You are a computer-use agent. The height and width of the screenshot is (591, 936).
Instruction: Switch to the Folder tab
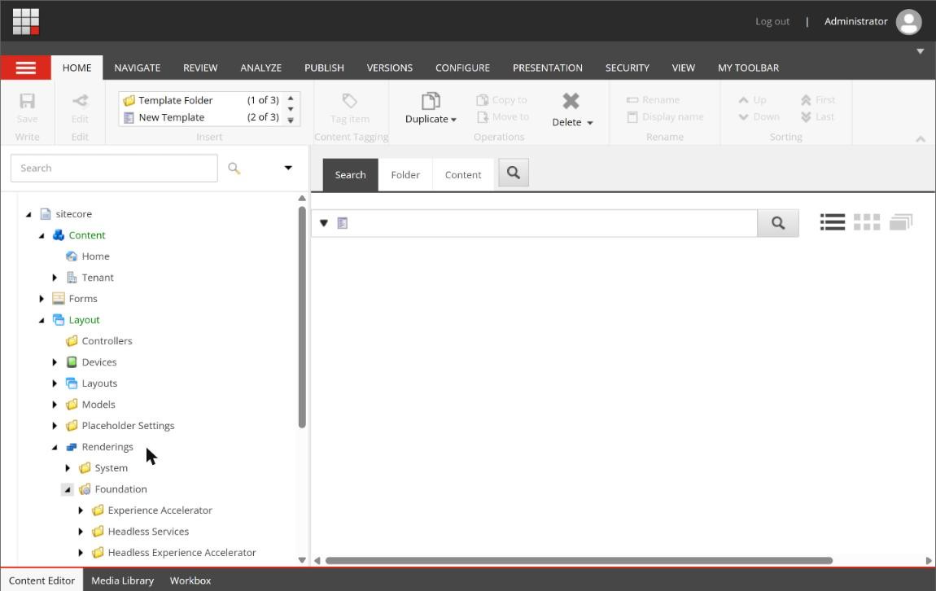point(405,175)
